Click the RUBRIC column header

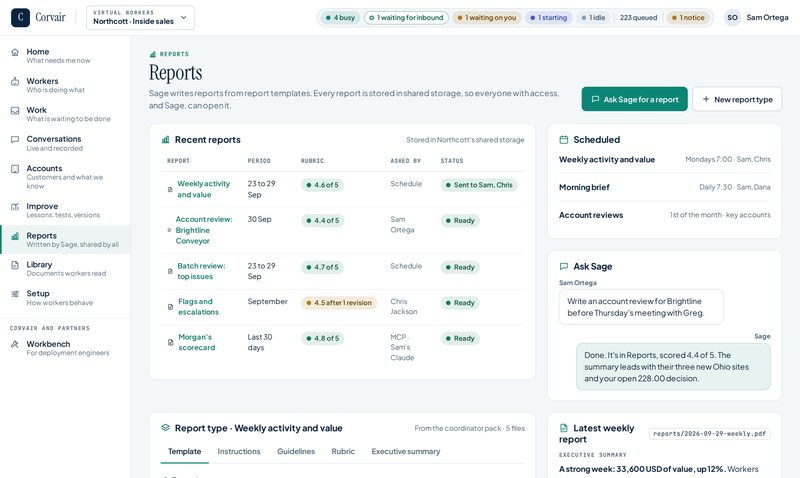pyautogui.click(x=312, y=161)
